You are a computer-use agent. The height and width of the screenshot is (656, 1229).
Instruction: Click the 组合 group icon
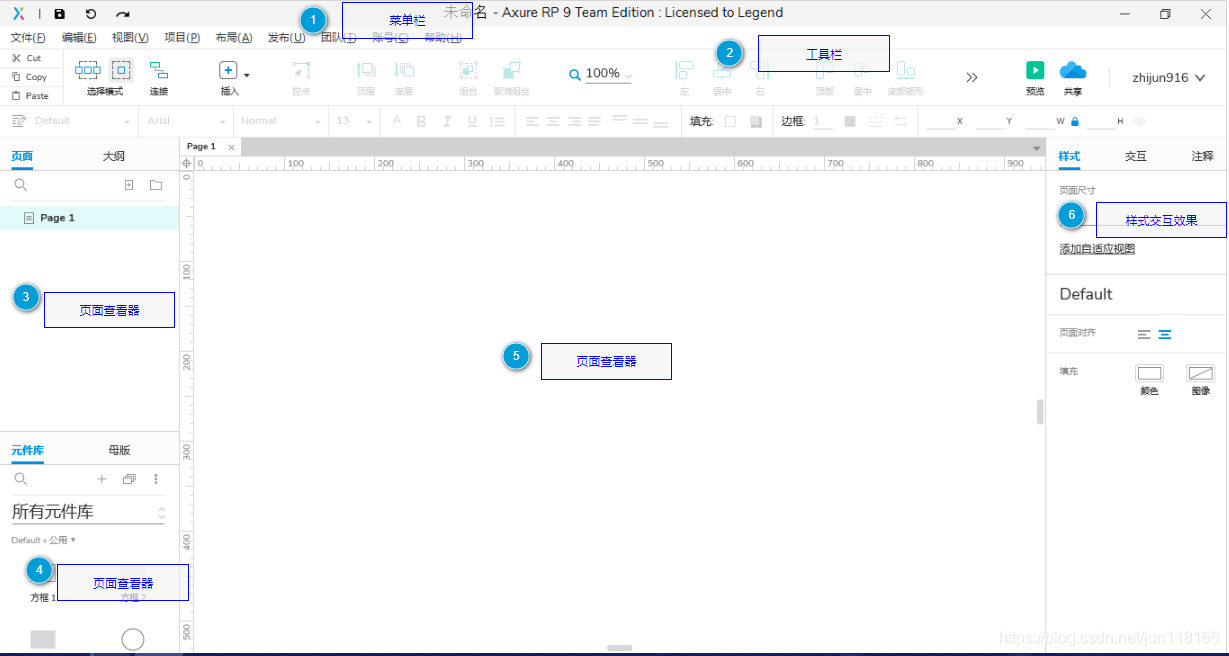pos(468,71)
